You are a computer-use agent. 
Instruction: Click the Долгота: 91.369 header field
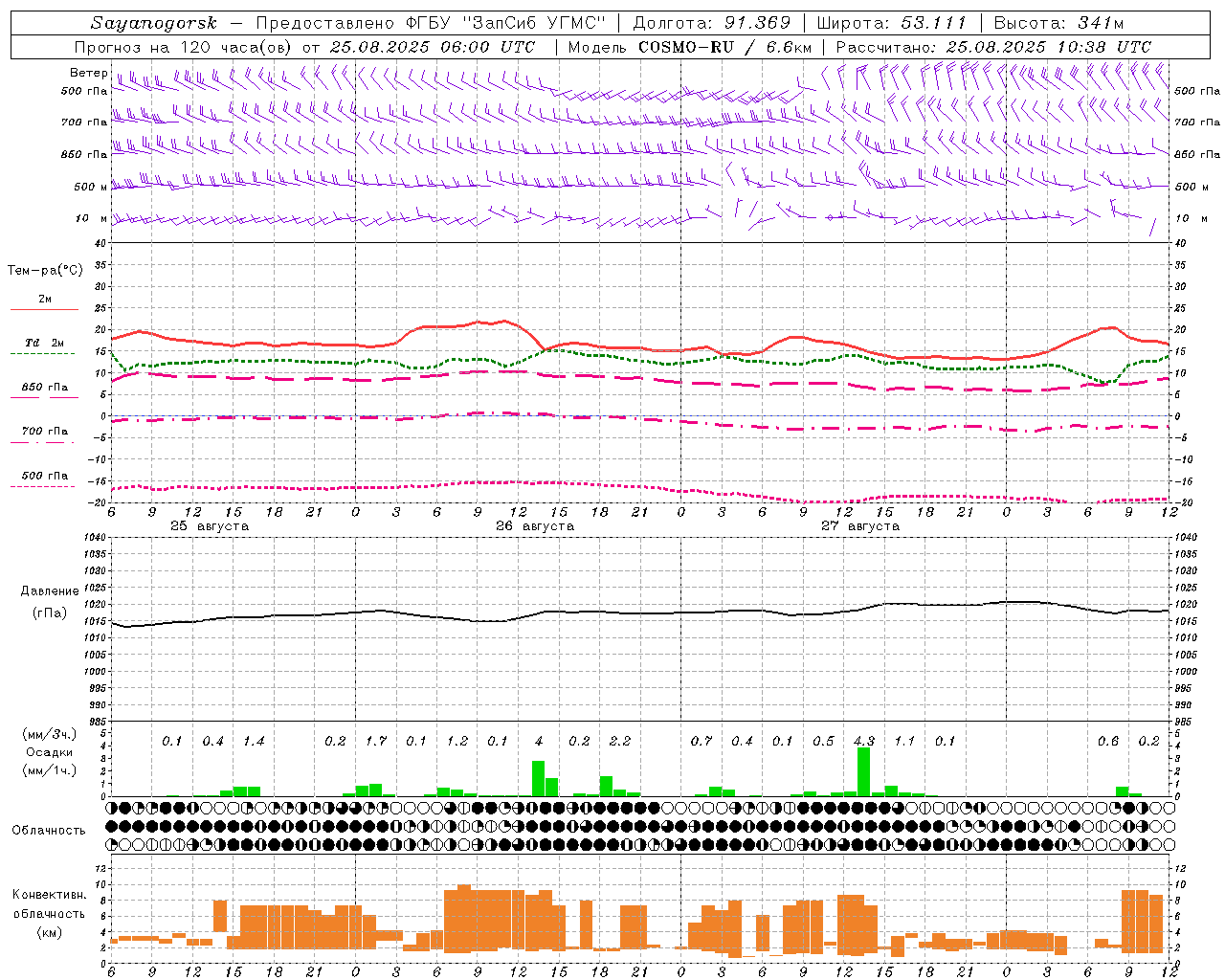(712, 23)
